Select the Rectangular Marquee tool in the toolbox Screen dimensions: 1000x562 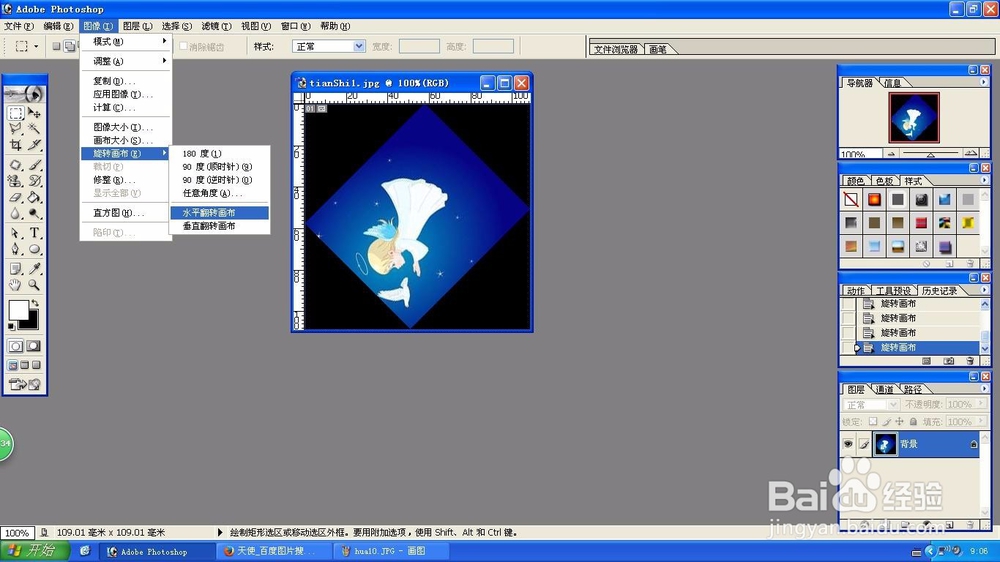(x=16, y=114)
